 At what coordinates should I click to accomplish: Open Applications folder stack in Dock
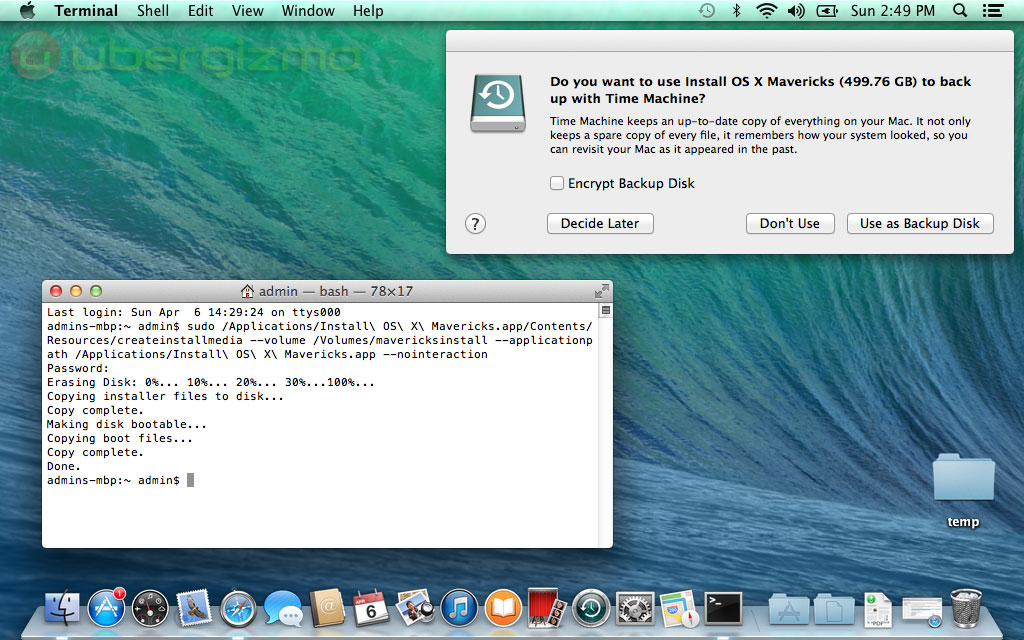pyautogui.click(x=789, y=609)
